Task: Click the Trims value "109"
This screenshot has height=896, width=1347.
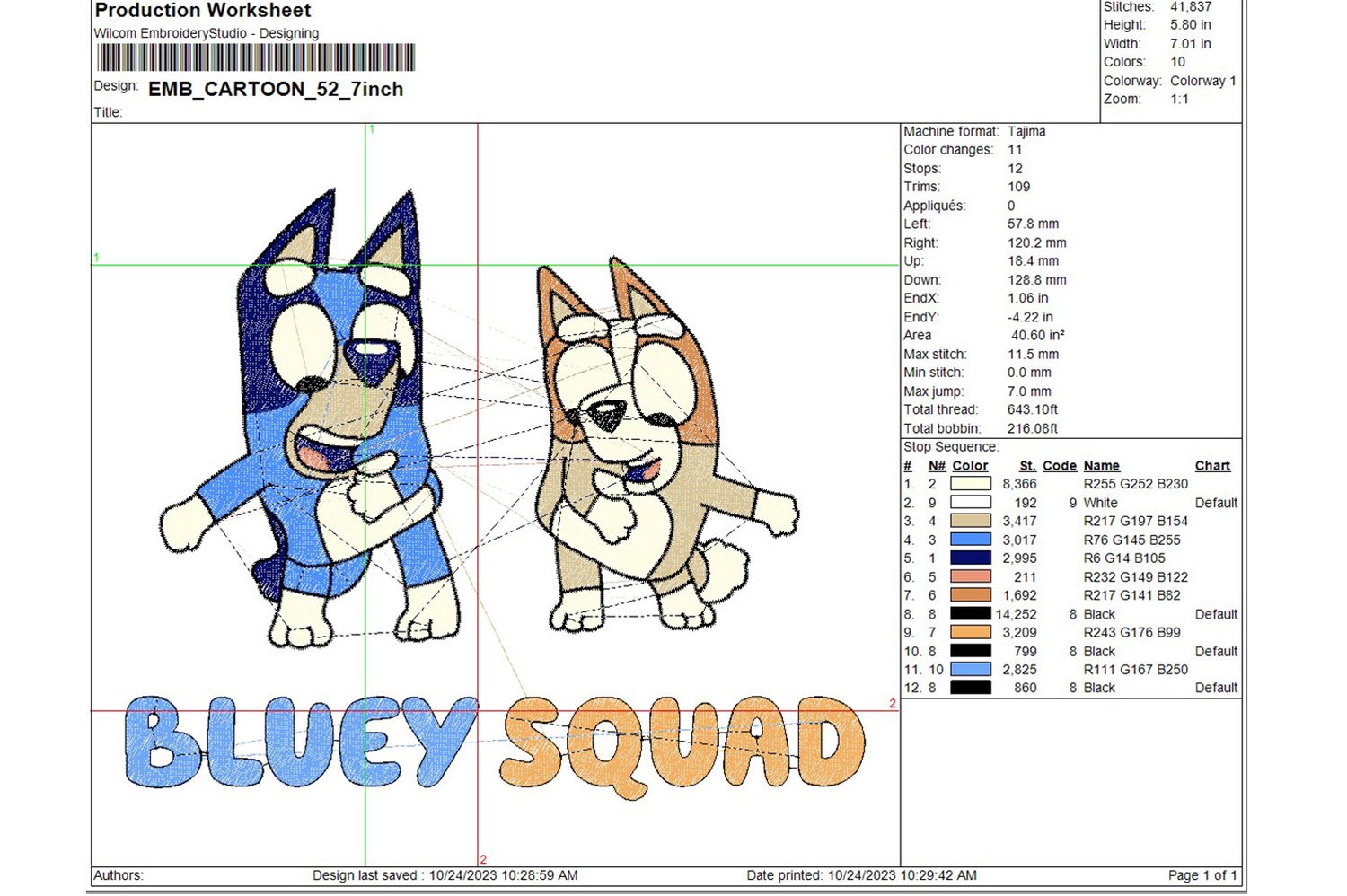Action: click(1019, 187)
